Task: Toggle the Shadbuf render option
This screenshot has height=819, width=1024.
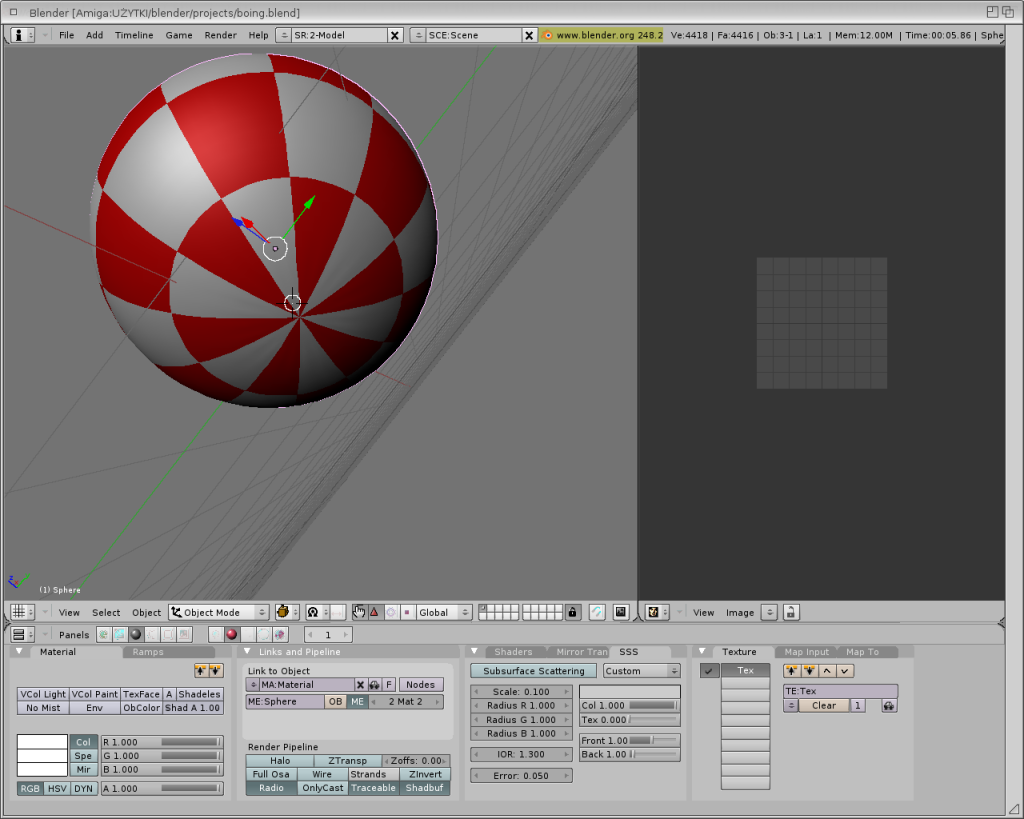Action: 424,788
